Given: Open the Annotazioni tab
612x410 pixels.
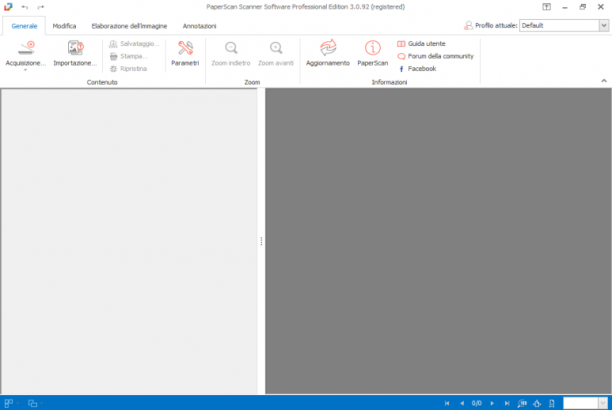Looking at the screenshot, I should [x=199, y=26].
